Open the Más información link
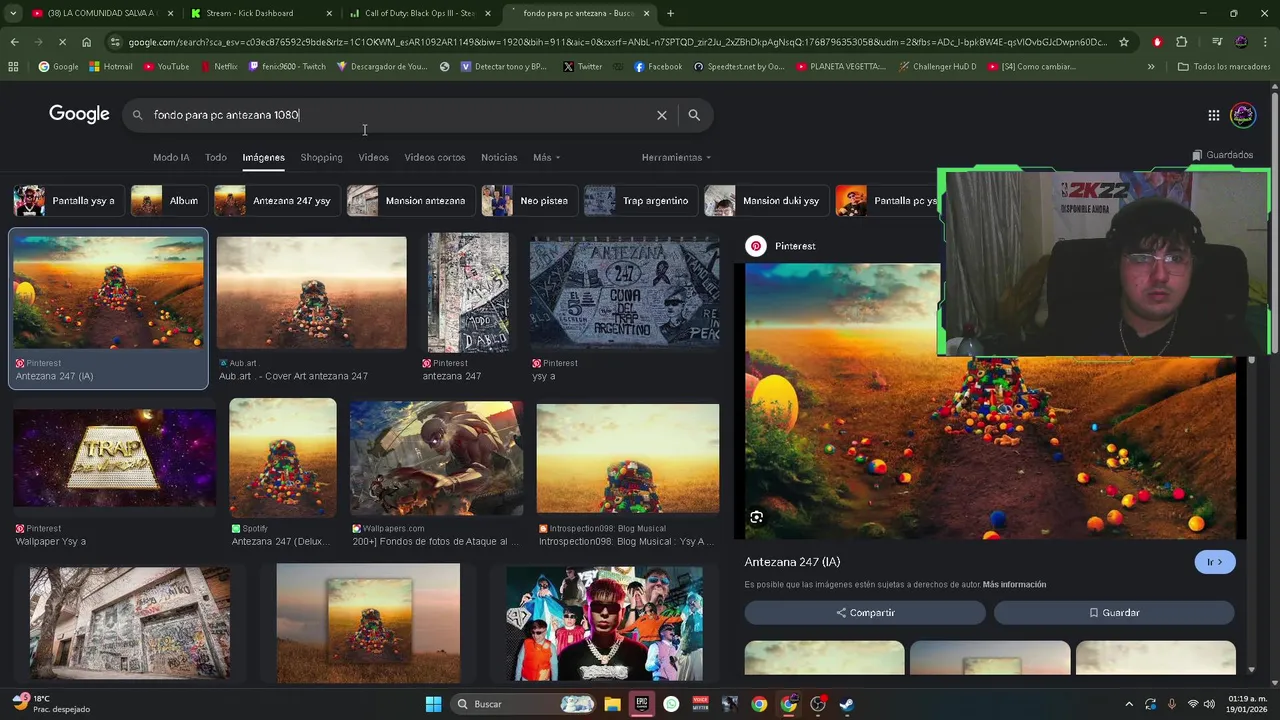This screenshot has height=720, width=1280. [1014, 584]
